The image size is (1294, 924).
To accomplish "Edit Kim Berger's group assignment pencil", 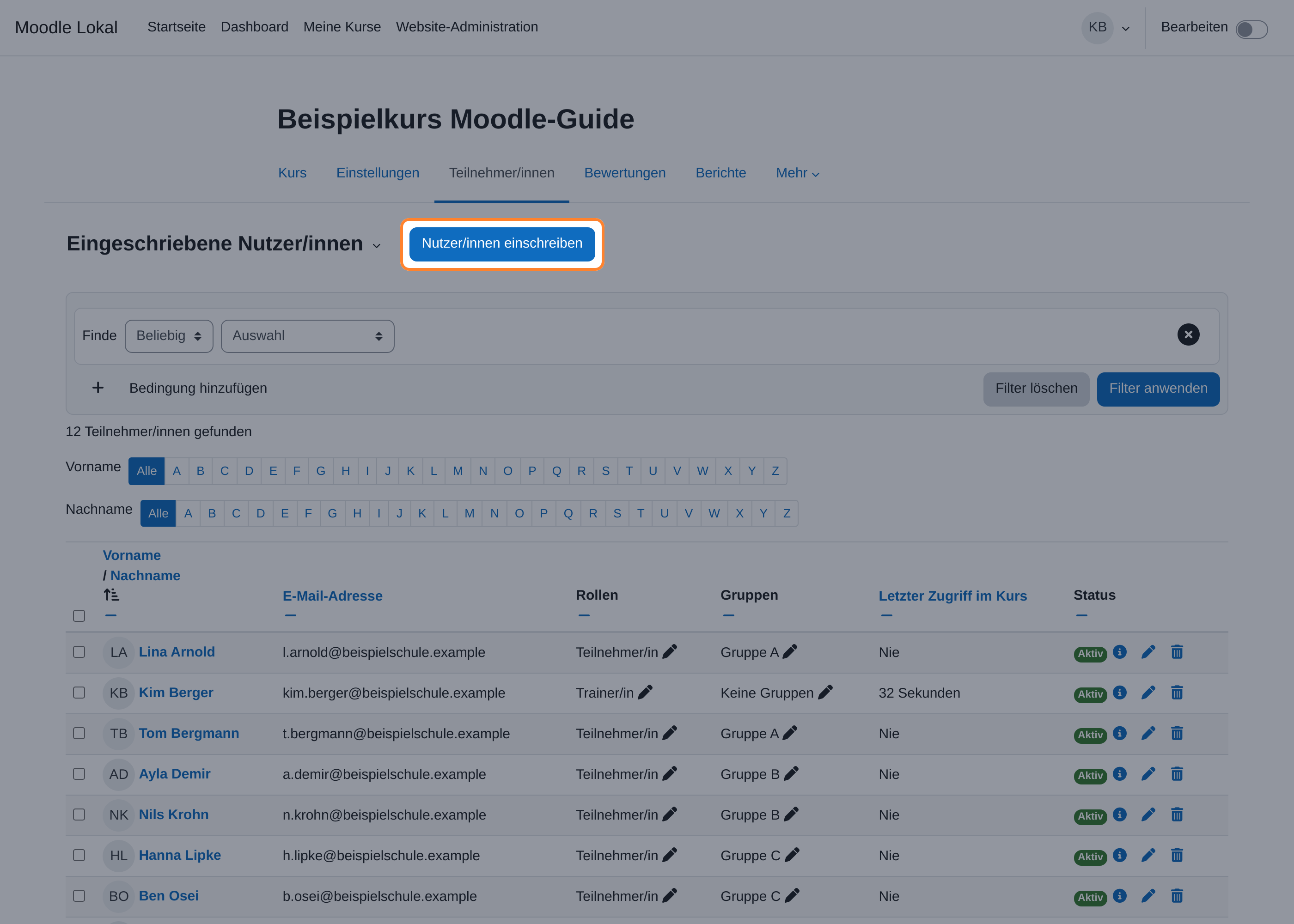I will 825,693.
